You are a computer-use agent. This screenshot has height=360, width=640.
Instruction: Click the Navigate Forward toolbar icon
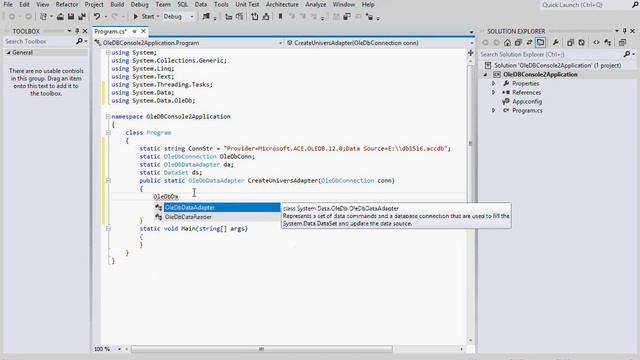(x=28, y=17)
